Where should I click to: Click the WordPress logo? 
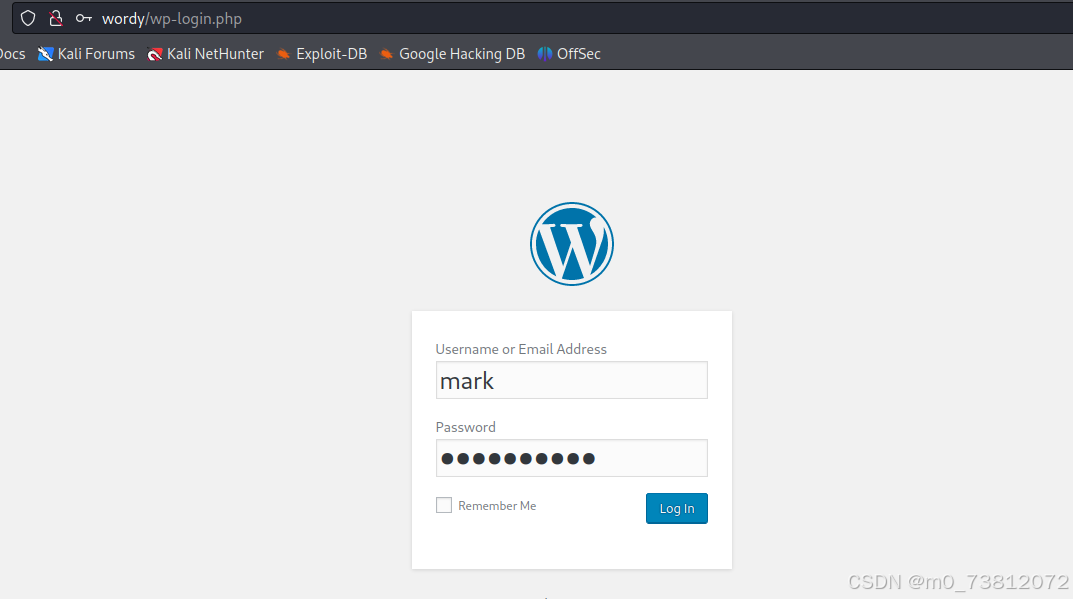tap(571, 244)
